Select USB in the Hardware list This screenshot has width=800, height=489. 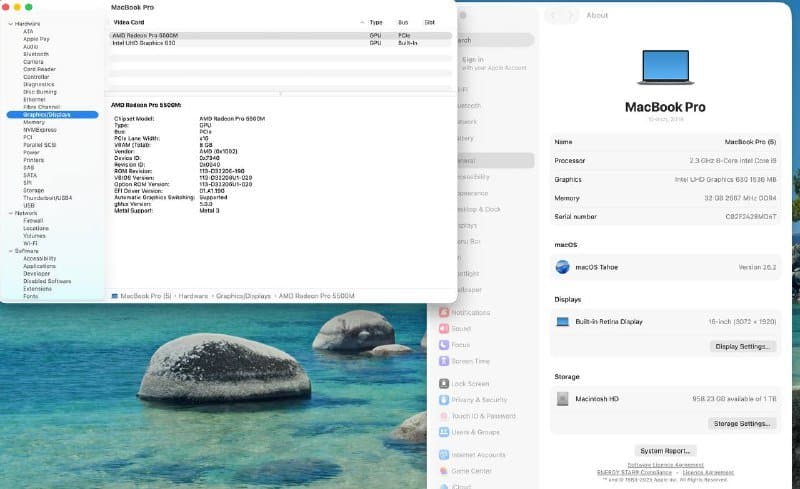pyautogui.click(x=29, y=206)
